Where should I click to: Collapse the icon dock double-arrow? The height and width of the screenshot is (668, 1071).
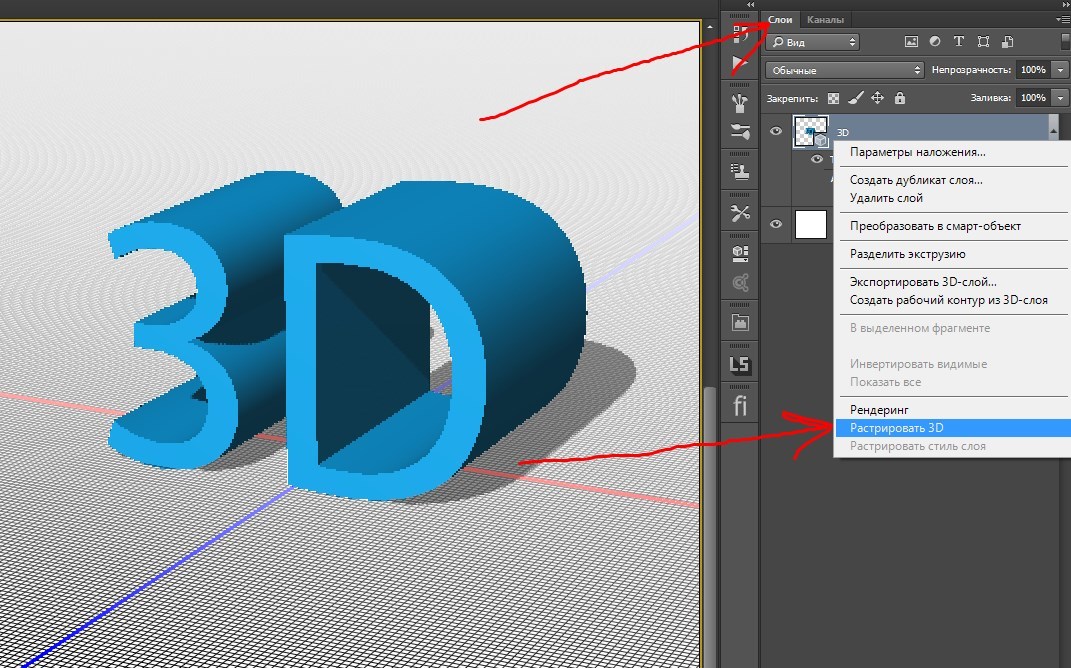pyautogui.click(x=751, y=5)
